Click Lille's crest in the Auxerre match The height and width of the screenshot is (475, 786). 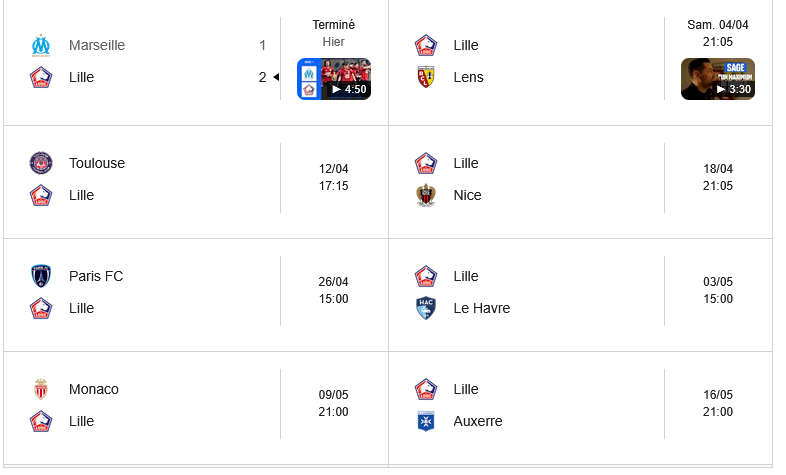click(x=426, y=389)
